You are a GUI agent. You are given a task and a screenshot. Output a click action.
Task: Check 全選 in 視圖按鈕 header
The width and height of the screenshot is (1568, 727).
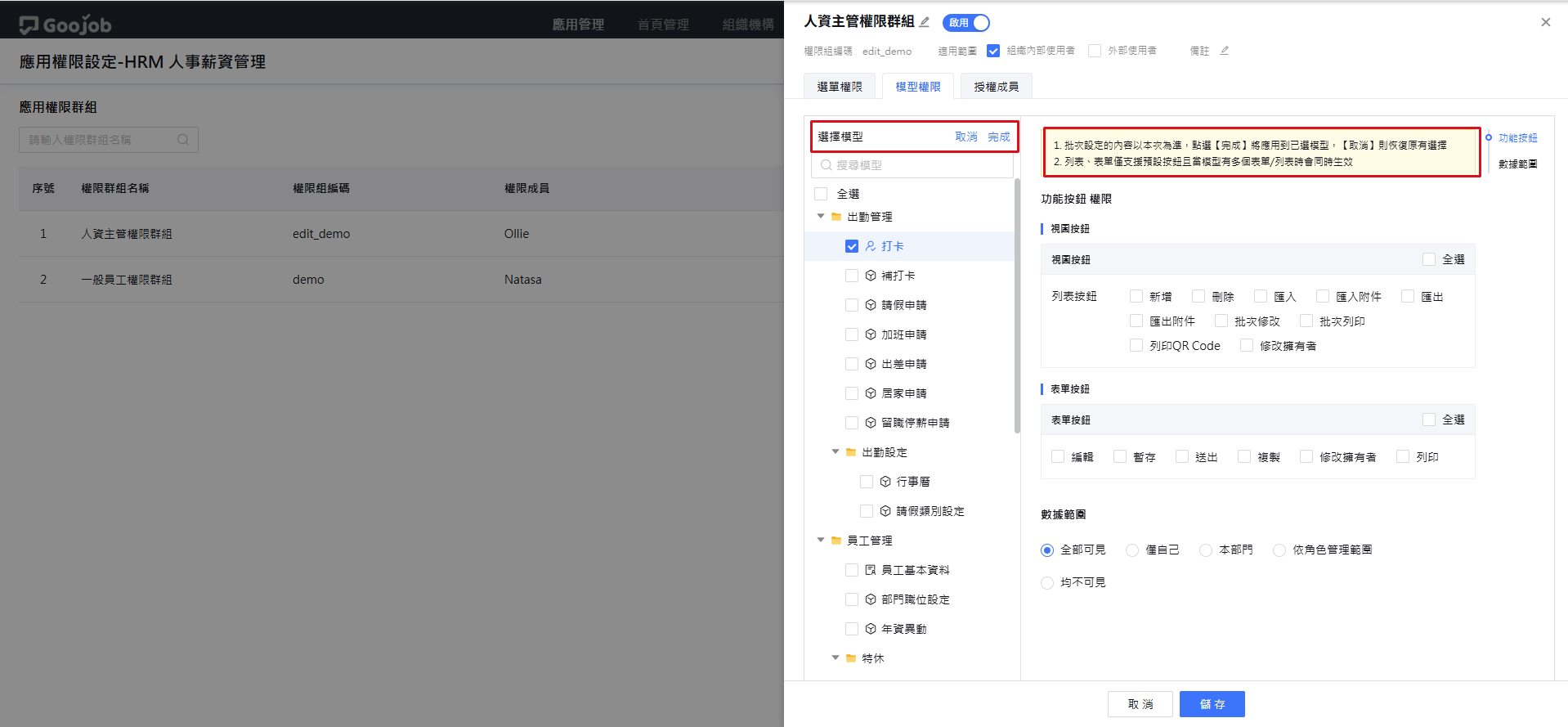click(x=1429, y=259)
